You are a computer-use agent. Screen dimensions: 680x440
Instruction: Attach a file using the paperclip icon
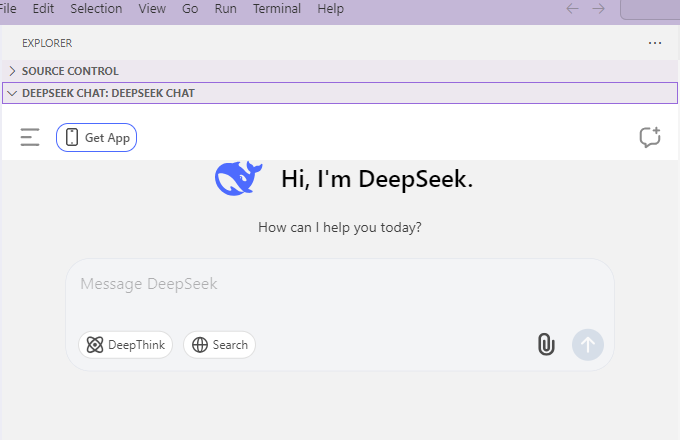click(546, 345)
